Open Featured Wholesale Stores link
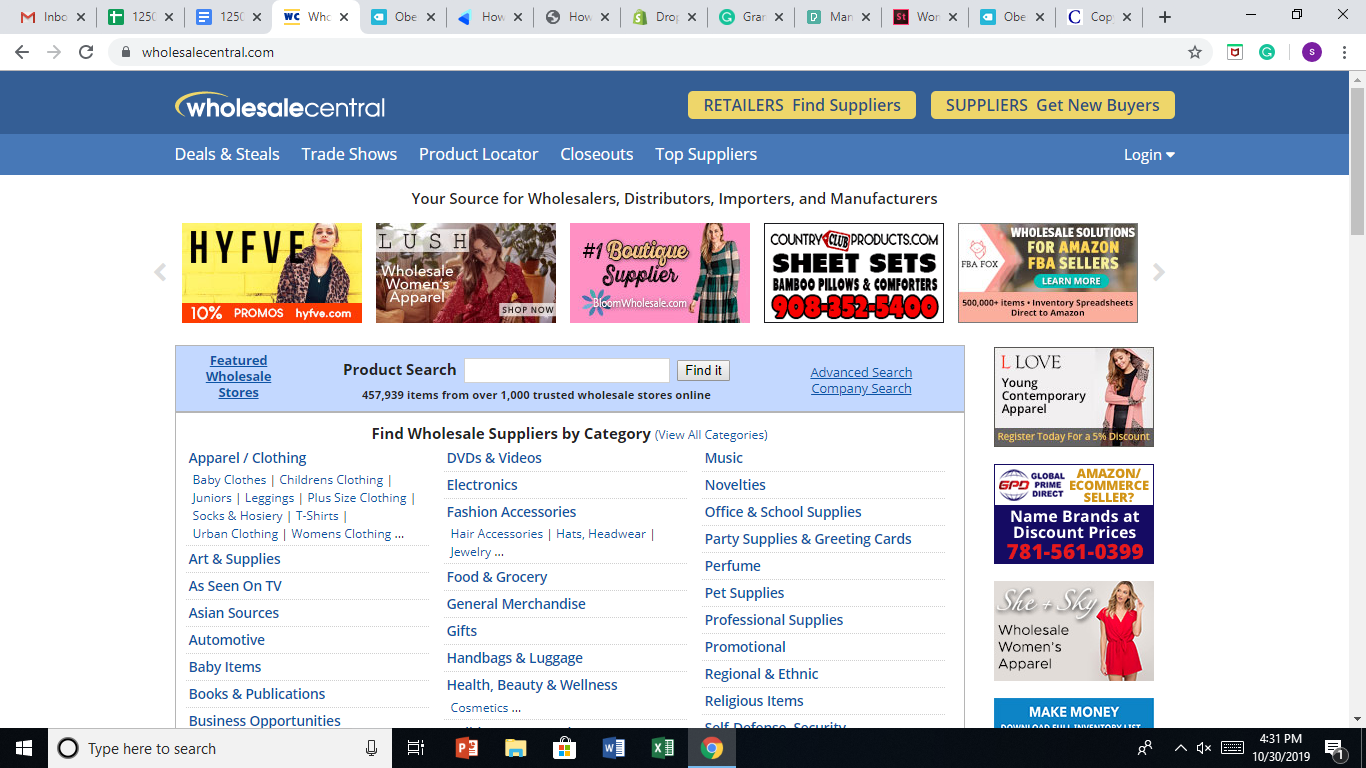The width and height of the screenshot is (1366, 768). [238, 376]
